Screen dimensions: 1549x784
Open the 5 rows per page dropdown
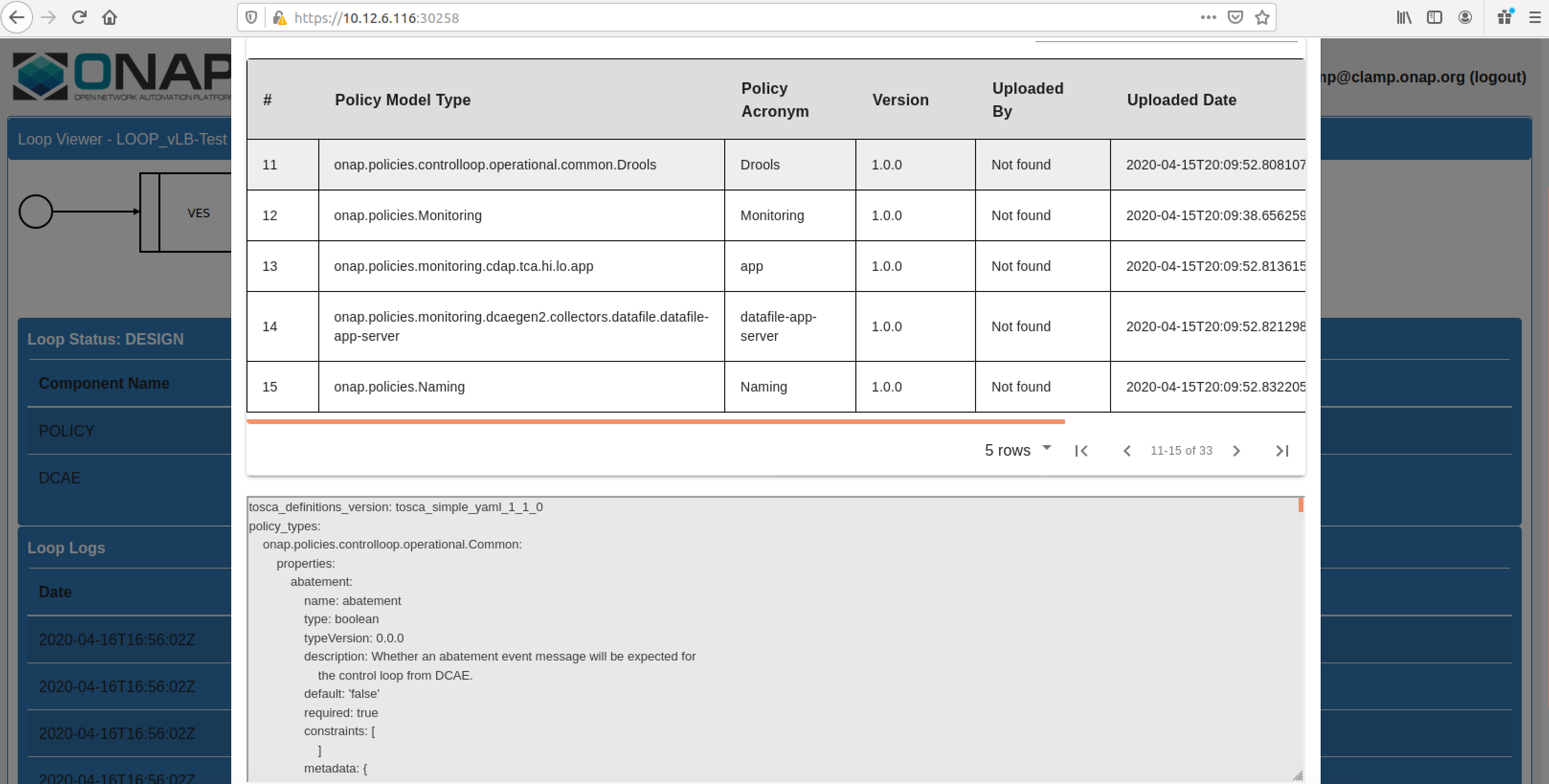tap(1018, 450)
